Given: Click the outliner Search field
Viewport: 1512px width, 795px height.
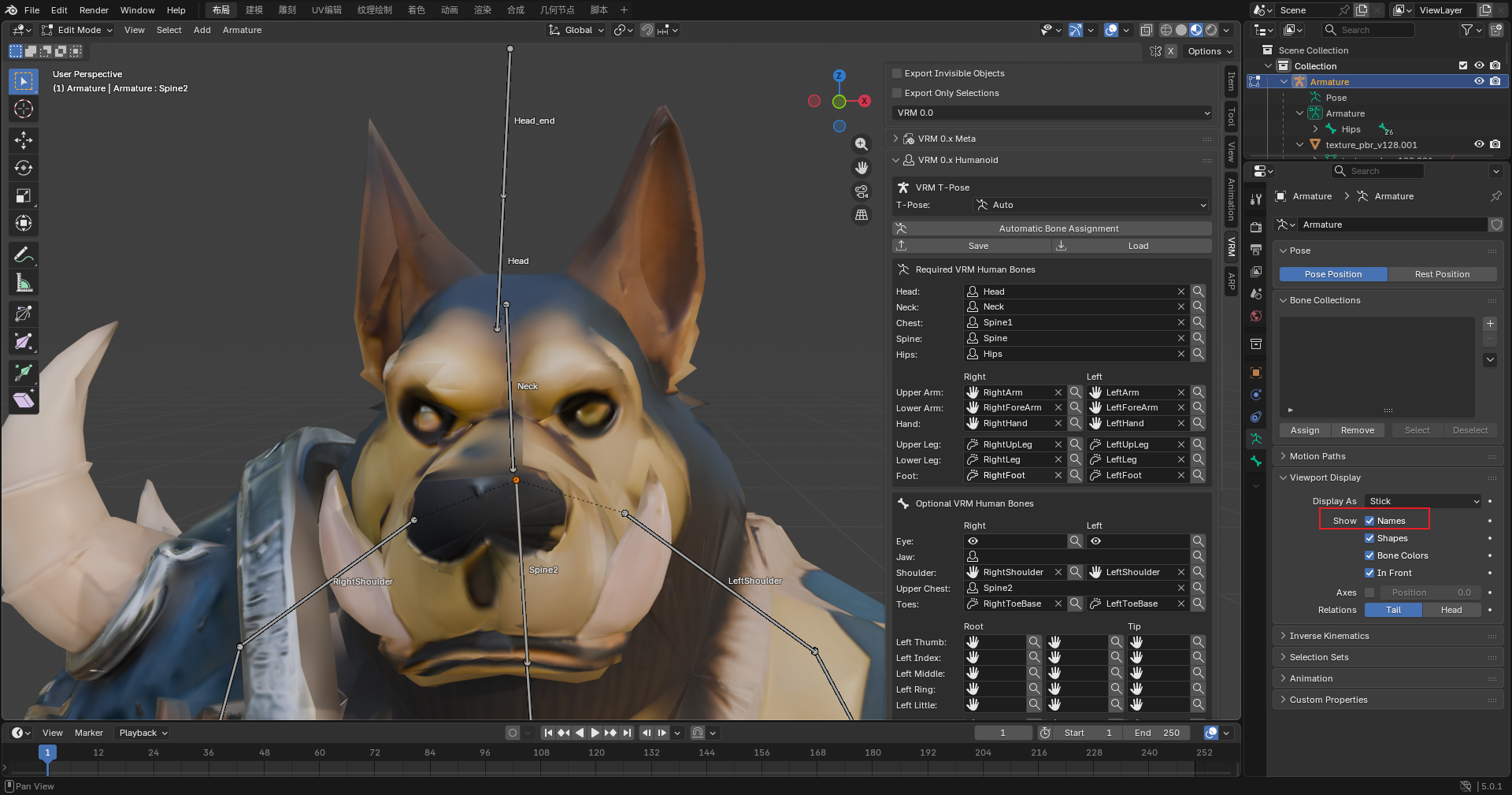Looking at the screenshot, I should [1368, 30].
